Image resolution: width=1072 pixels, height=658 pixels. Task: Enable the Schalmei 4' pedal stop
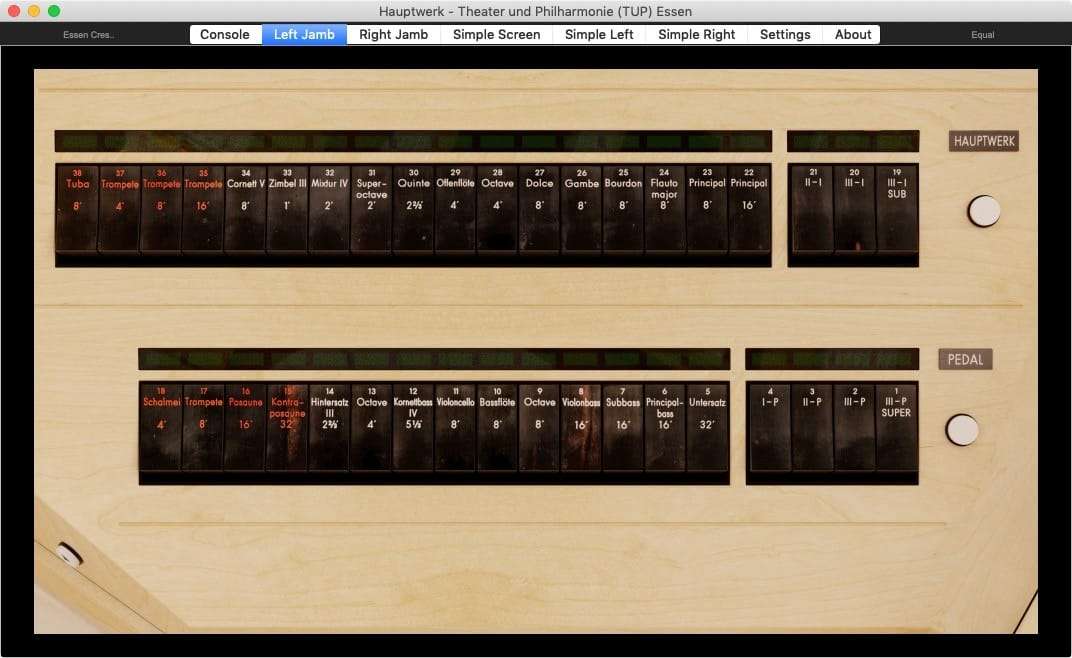[x=161, y=427]
